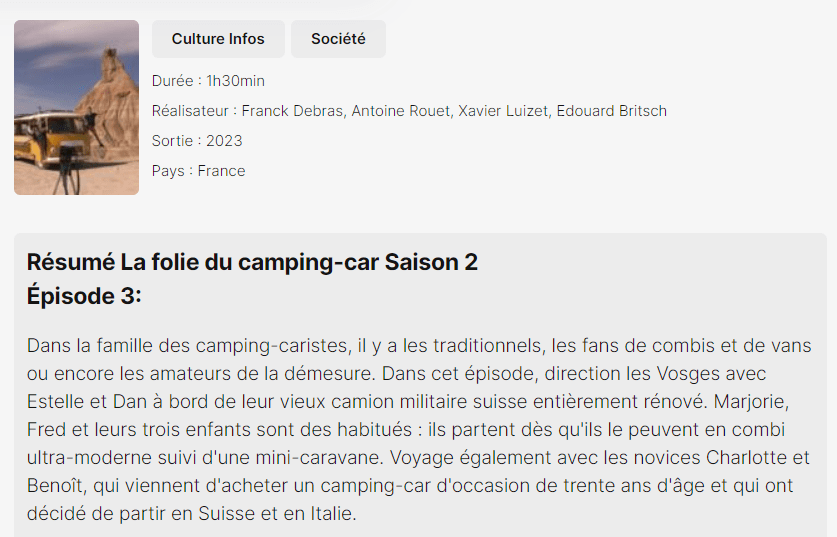Click on director Xavier Luizet
The image size is (837, 537).
[503, 111]
